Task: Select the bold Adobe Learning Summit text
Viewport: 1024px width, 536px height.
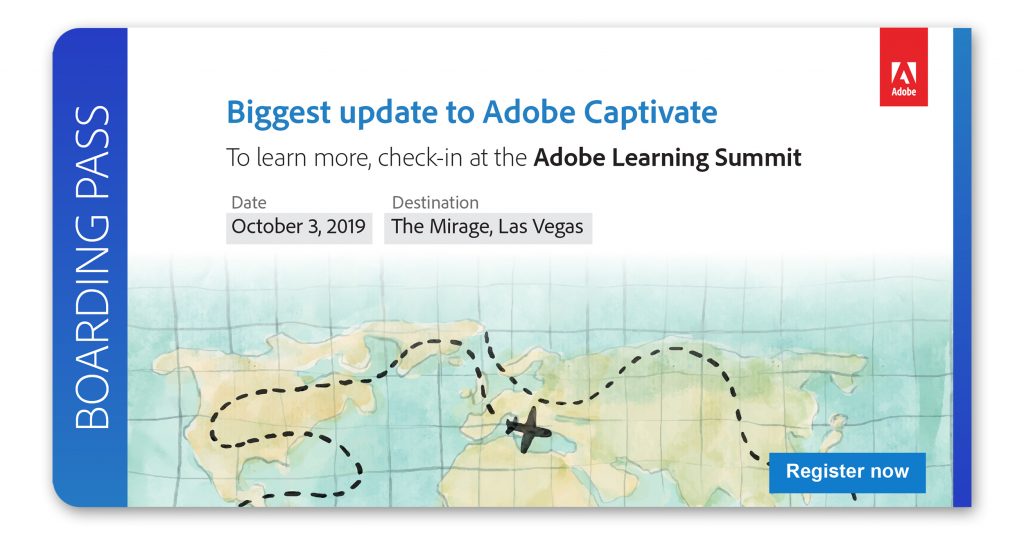Action: (667, 158)
